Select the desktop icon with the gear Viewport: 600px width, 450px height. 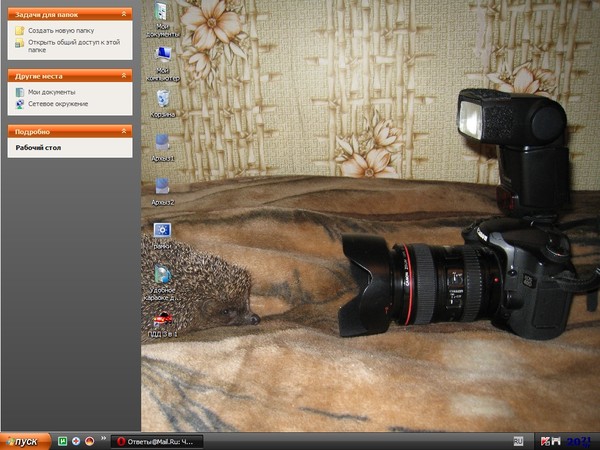(x=162, y=230)
